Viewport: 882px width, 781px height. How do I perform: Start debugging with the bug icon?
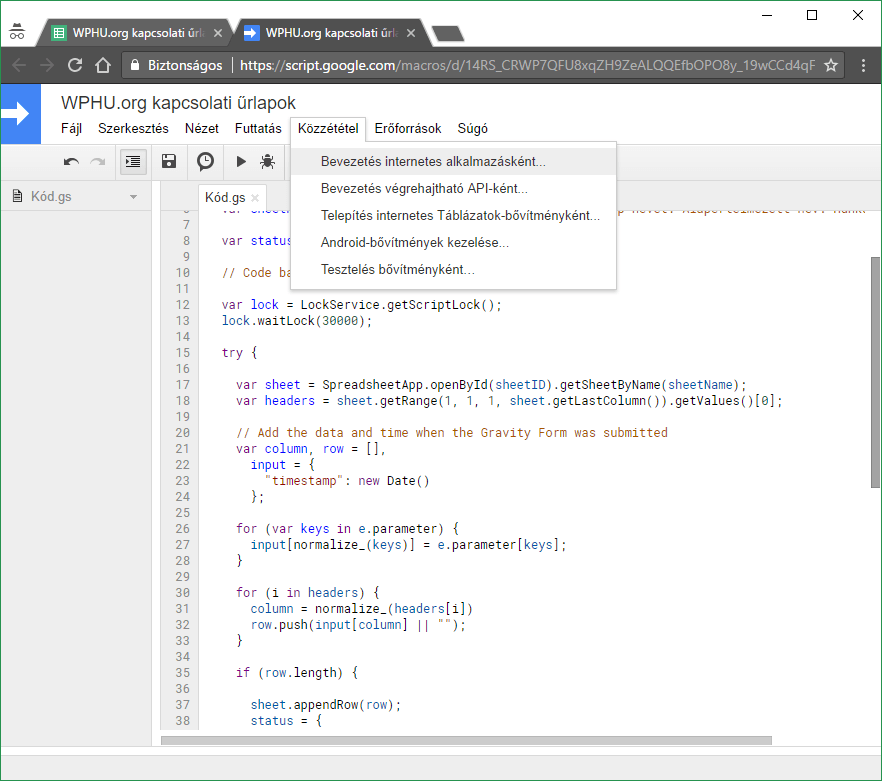click(267, 161)
